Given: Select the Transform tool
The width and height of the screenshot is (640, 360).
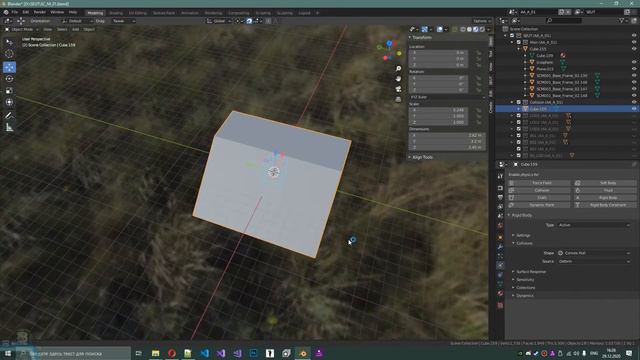Looking at the screenshot, I should [9, 102].
